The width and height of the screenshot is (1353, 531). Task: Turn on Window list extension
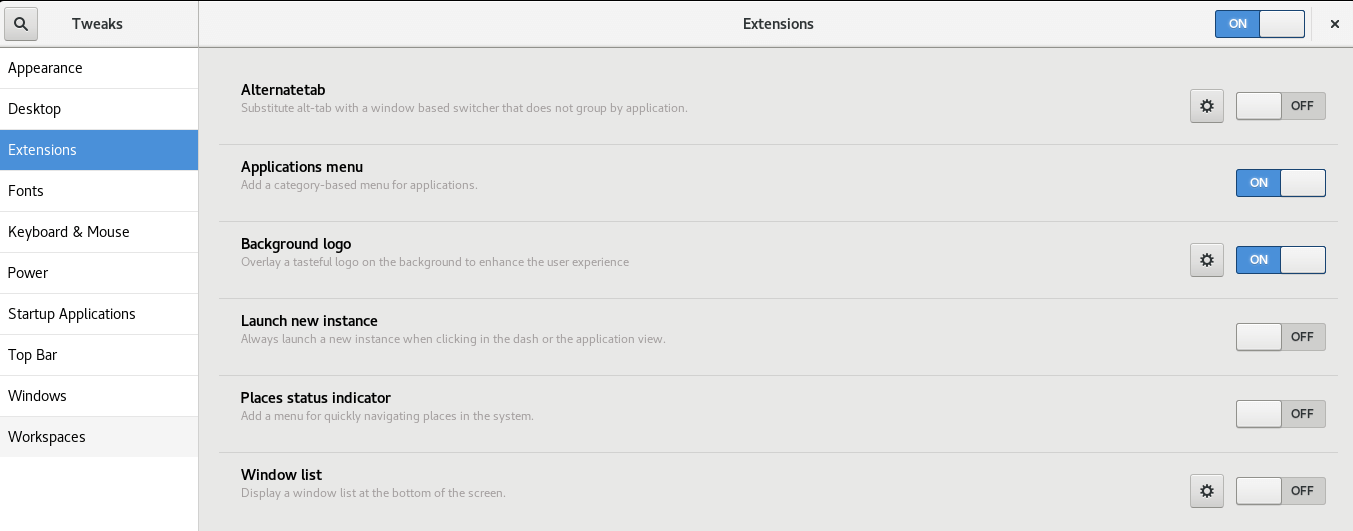coord(1281,491)
